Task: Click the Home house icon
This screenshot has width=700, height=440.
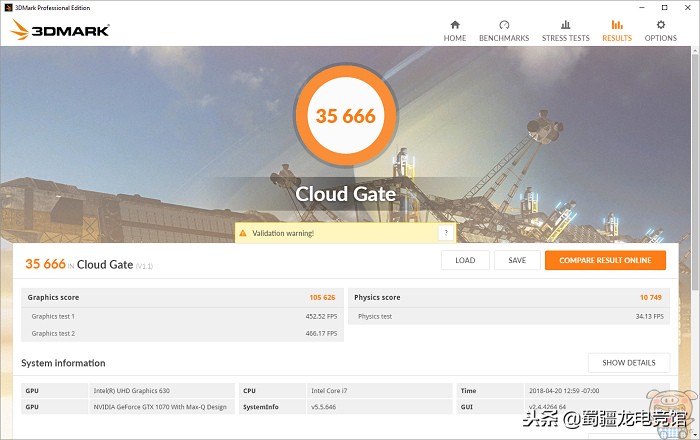Action: pos(454,25)
